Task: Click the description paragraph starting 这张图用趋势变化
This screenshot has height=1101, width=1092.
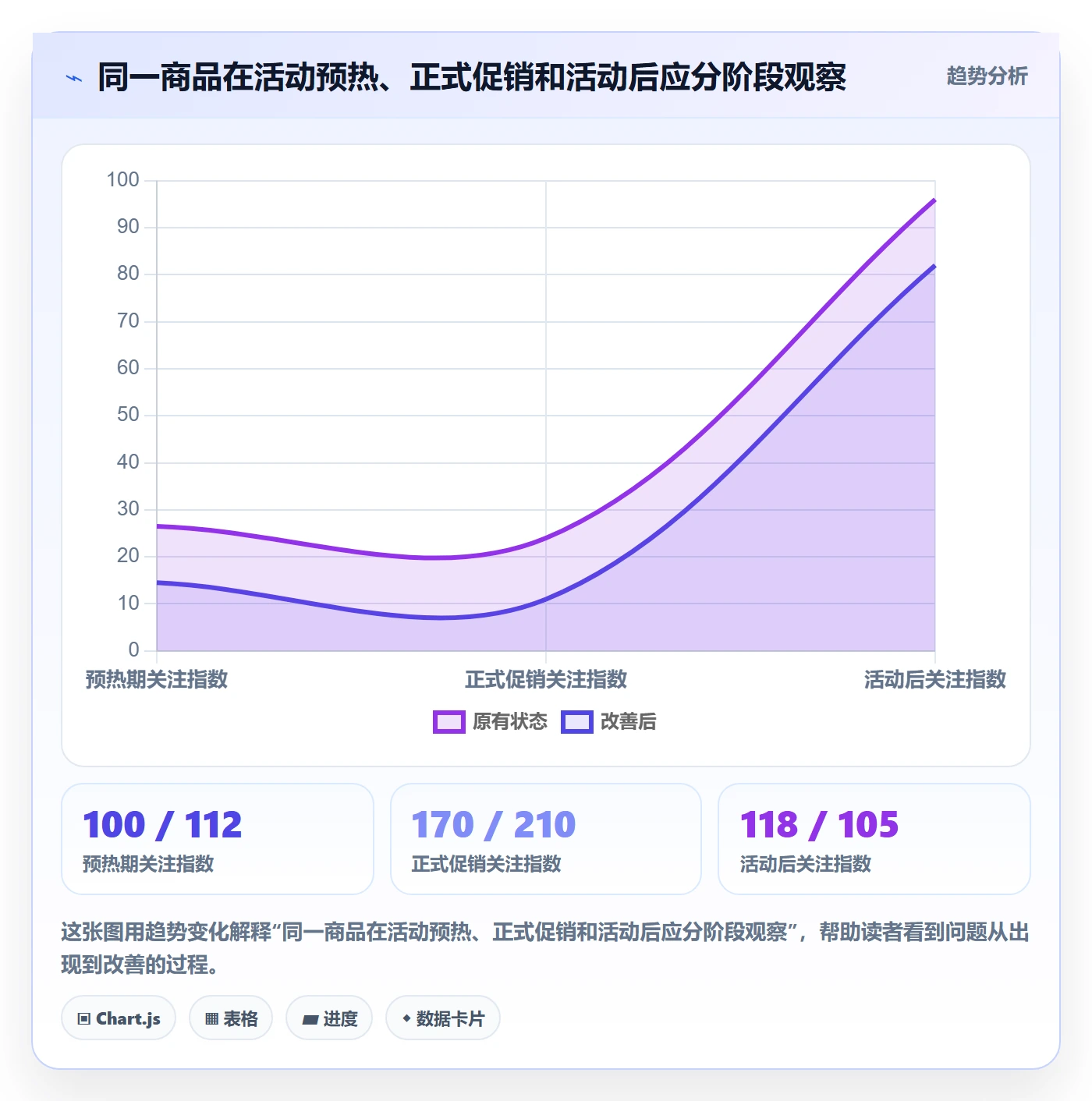Action: pyautogui.click(x=545, y=948)
